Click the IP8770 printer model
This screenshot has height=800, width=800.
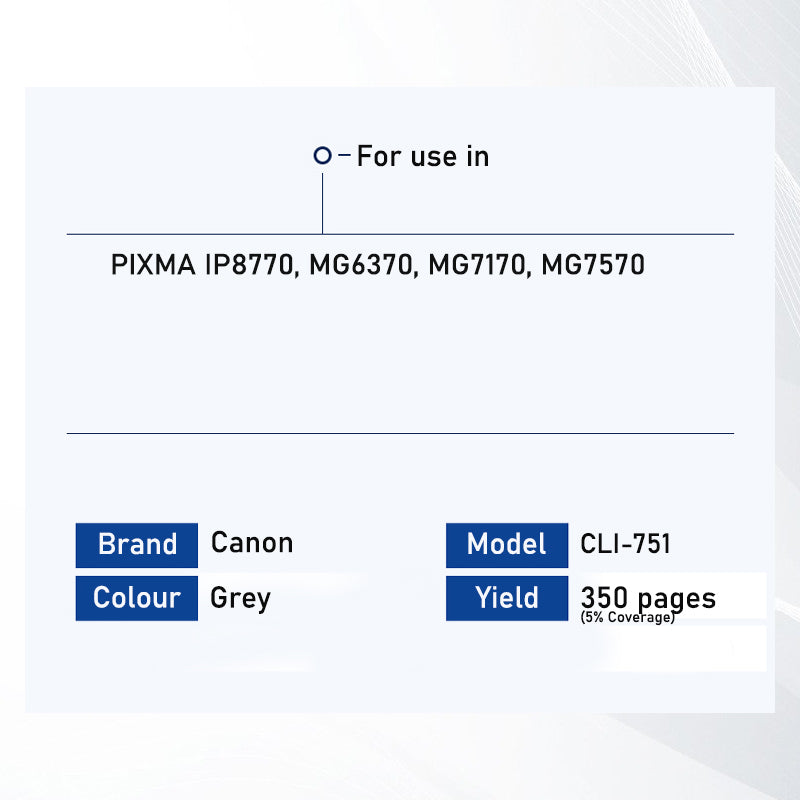[252, 265]
